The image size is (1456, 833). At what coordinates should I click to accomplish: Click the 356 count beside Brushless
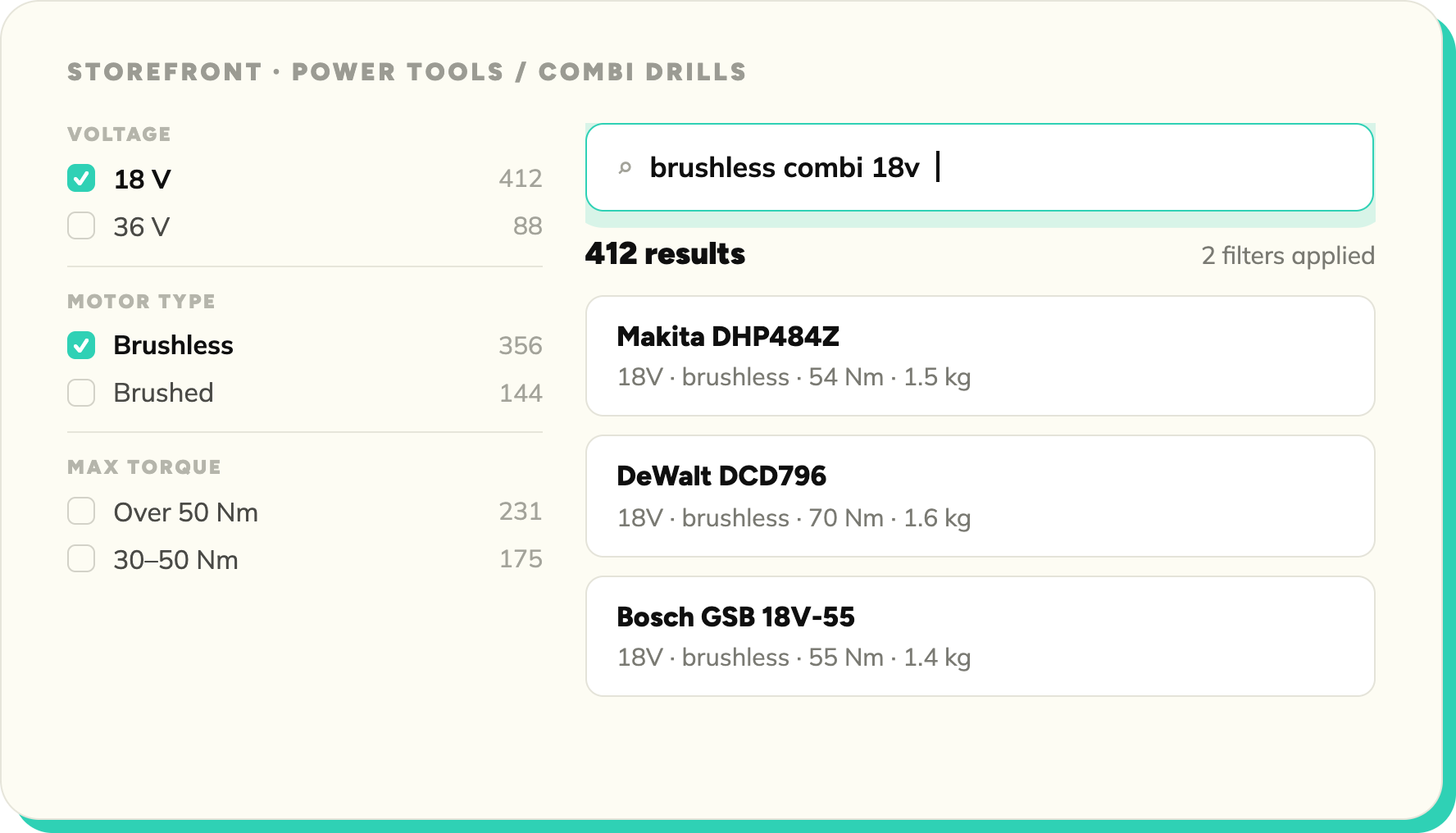521,346
